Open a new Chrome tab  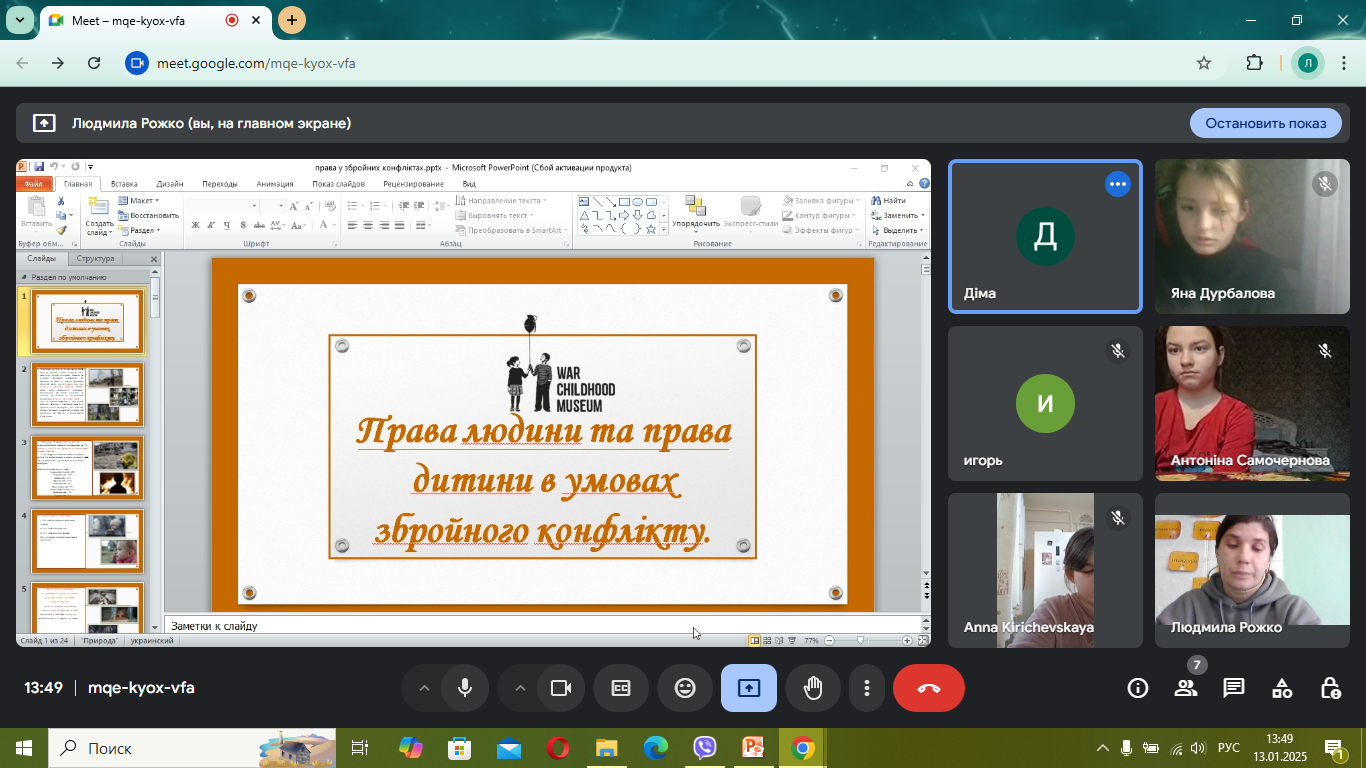(x=291, y=20)
